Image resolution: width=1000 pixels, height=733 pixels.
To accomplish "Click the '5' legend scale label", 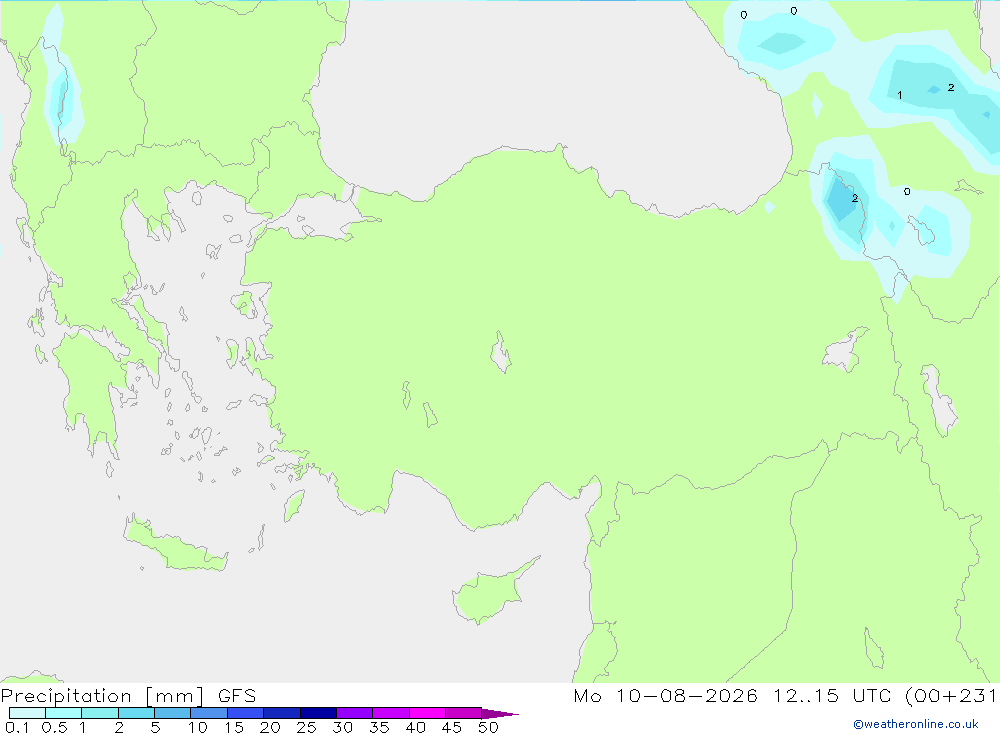I will click(155, 727).
